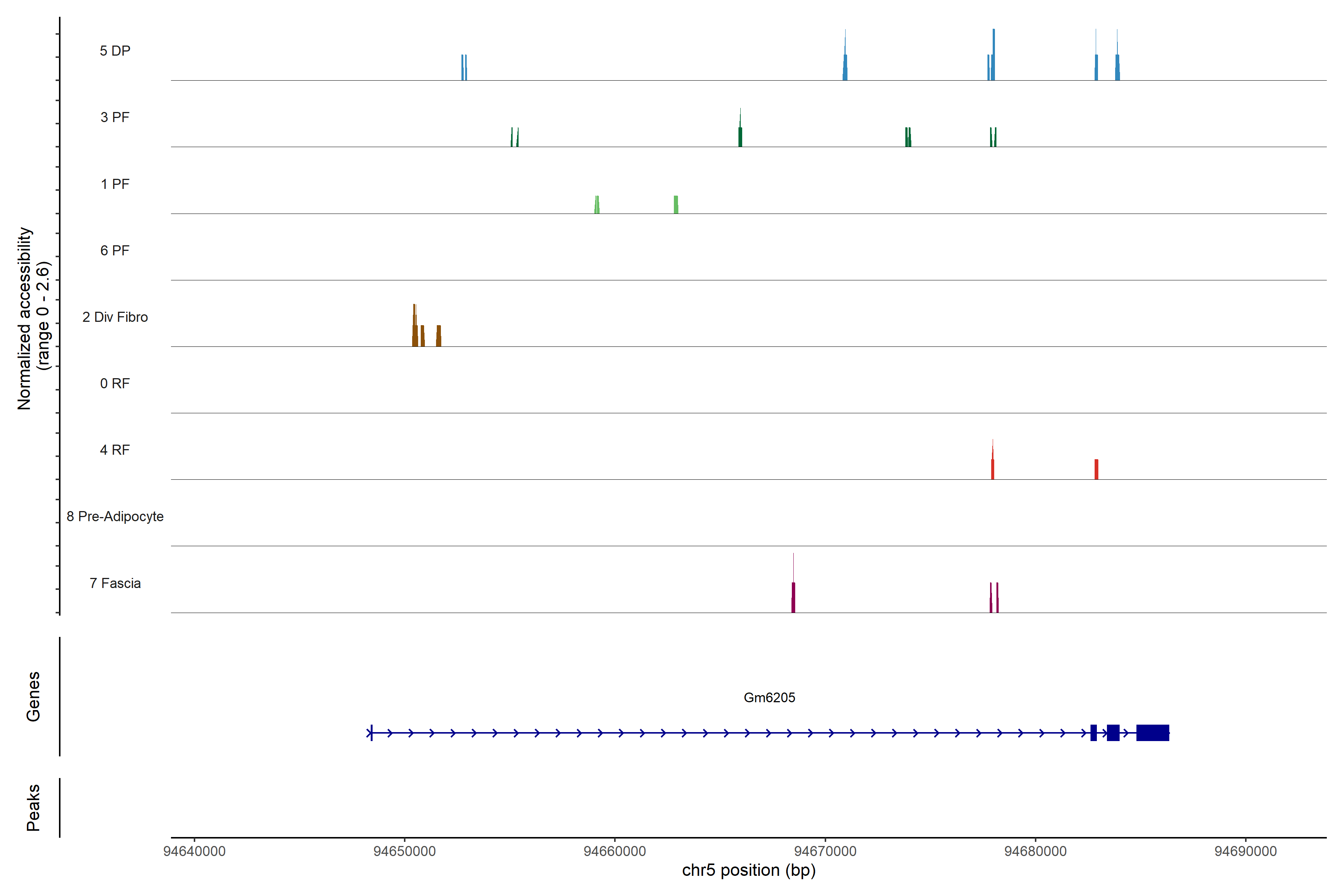
Task: Click the 2 Div Fibro track label
Action: pyautogui.click(x=115, y=317)
